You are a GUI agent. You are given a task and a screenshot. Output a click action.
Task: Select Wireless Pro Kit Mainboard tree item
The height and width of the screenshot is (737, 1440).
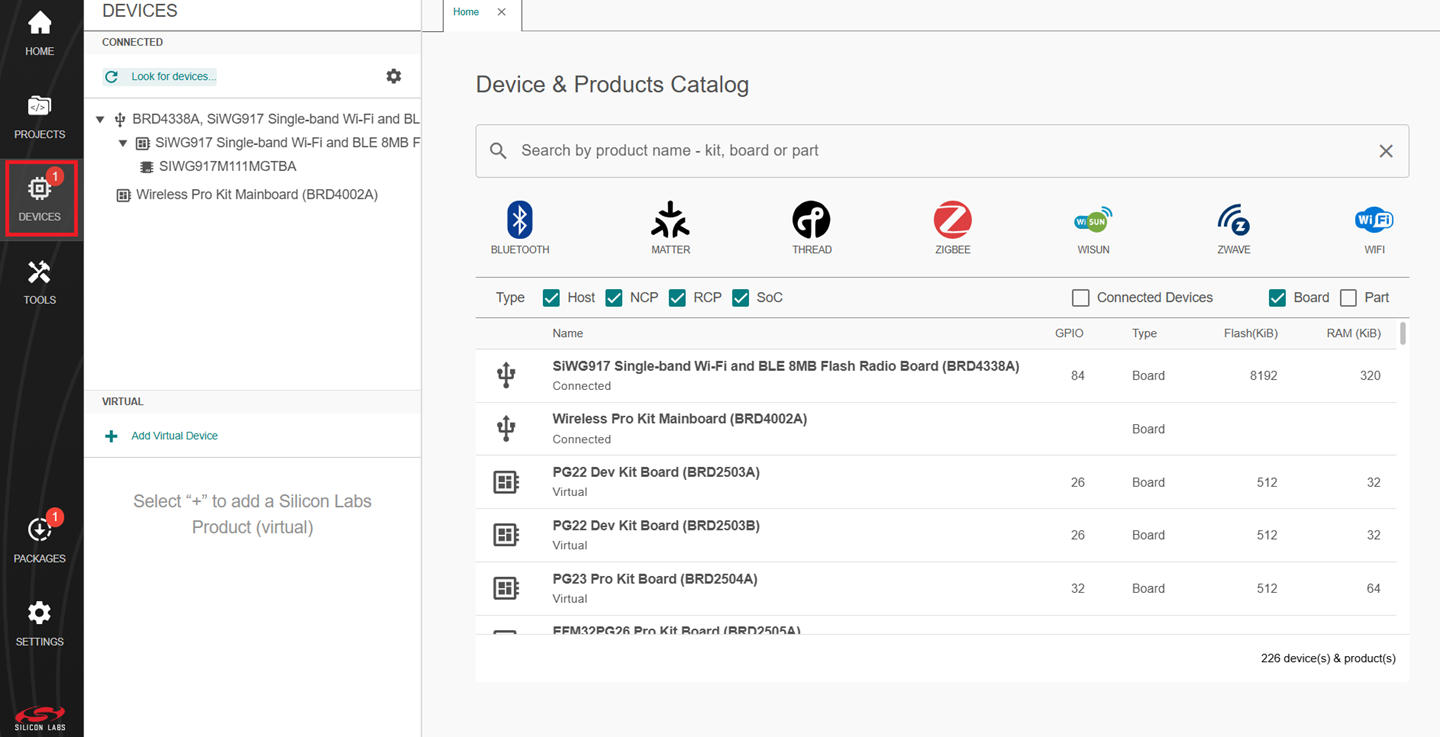tap(256, 195)
